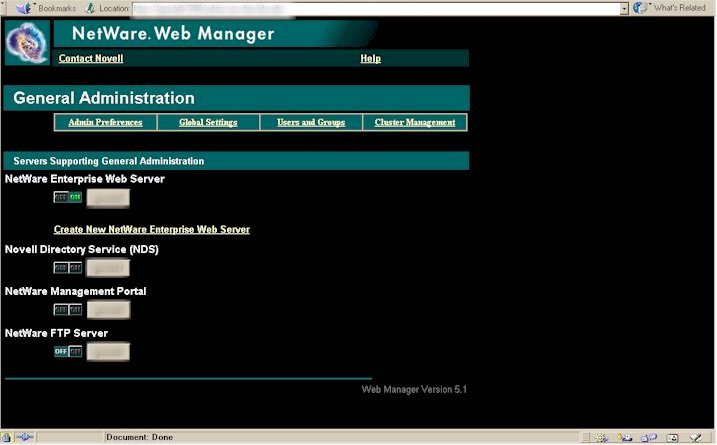The image size is (717, 445).
Task: Click OFF for NetWare FTP Server
Action: pos(61,351)
